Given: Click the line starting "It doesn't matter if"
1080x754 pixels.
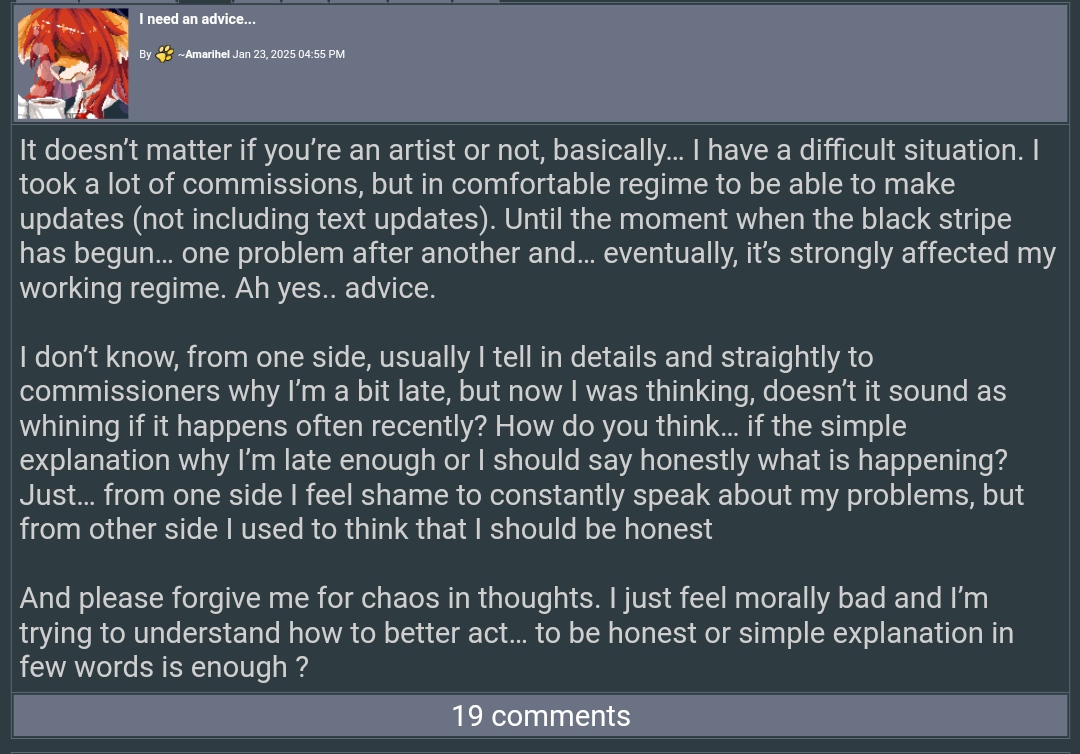Looking at the screenshot, I should (528, 150).
